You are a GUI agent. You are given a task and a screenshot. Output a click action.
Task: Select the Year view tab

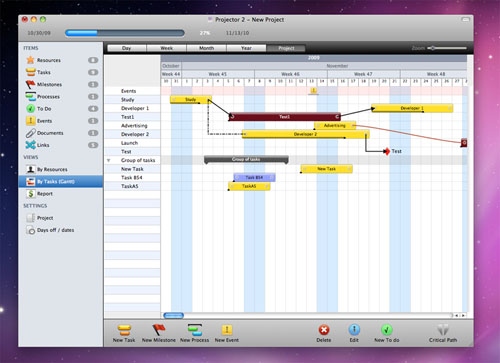coord(246,48)
